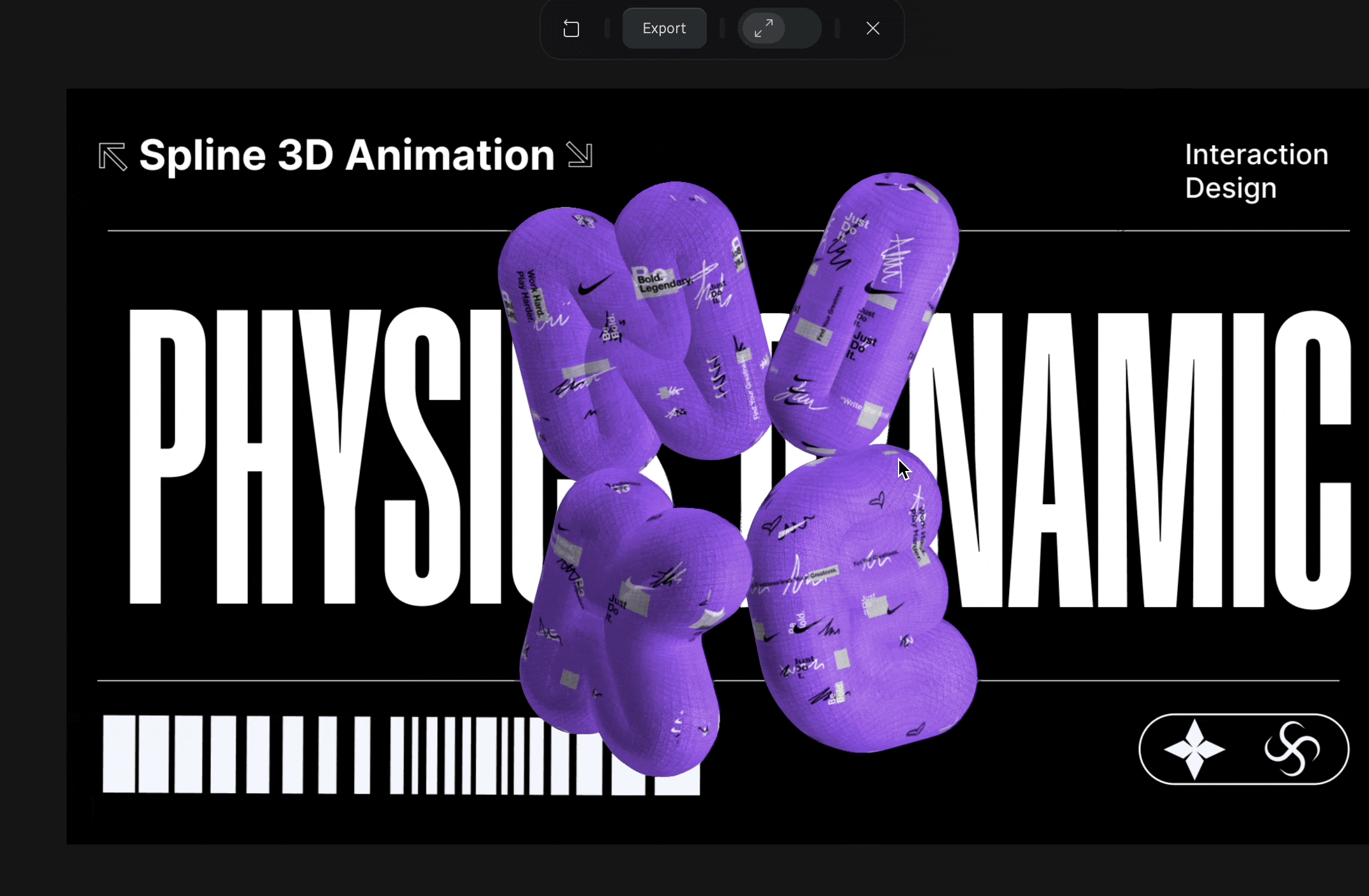Open the Export button
Viewport: 1369px width, 896px height.
(x=664, y=28)
